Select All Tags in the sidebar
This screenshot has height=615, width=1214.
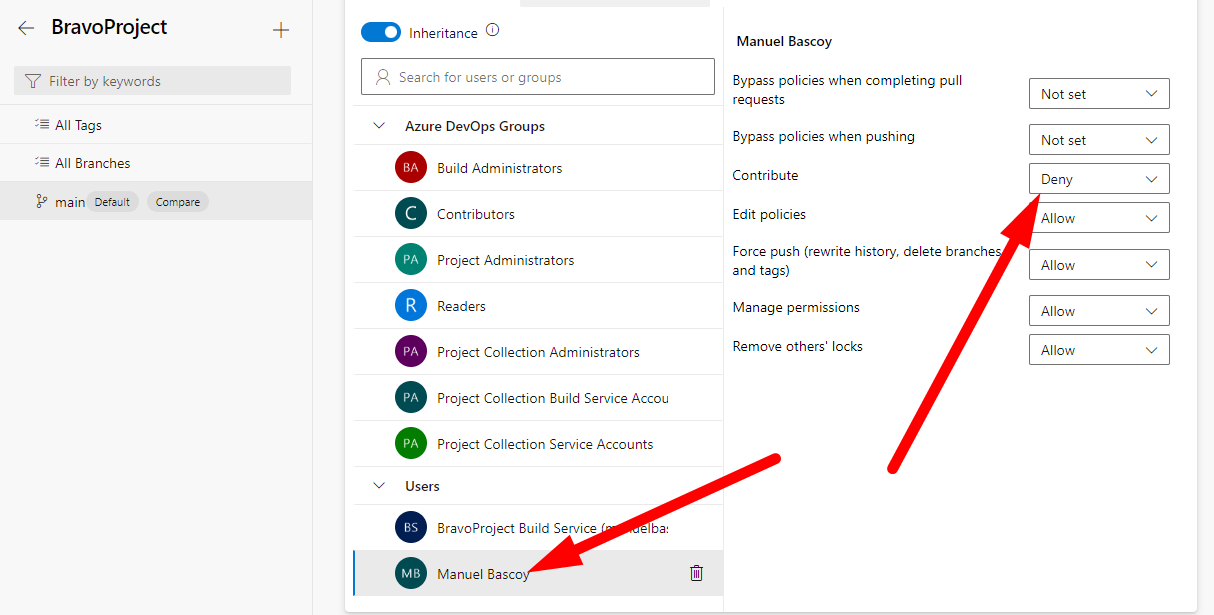78,125
